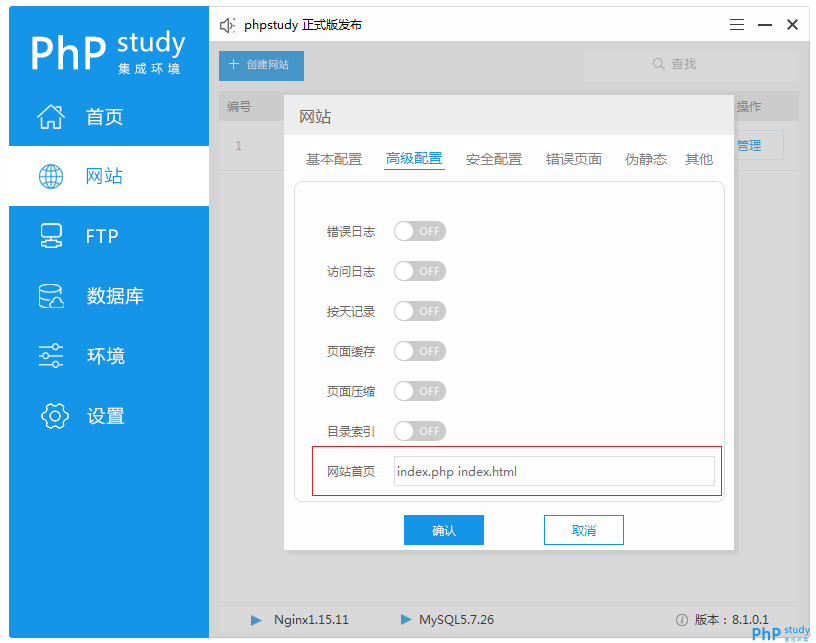The image size is (816, 643).
Task: Go to the 错误页面 tab
Action: click(x=573, y=159)
